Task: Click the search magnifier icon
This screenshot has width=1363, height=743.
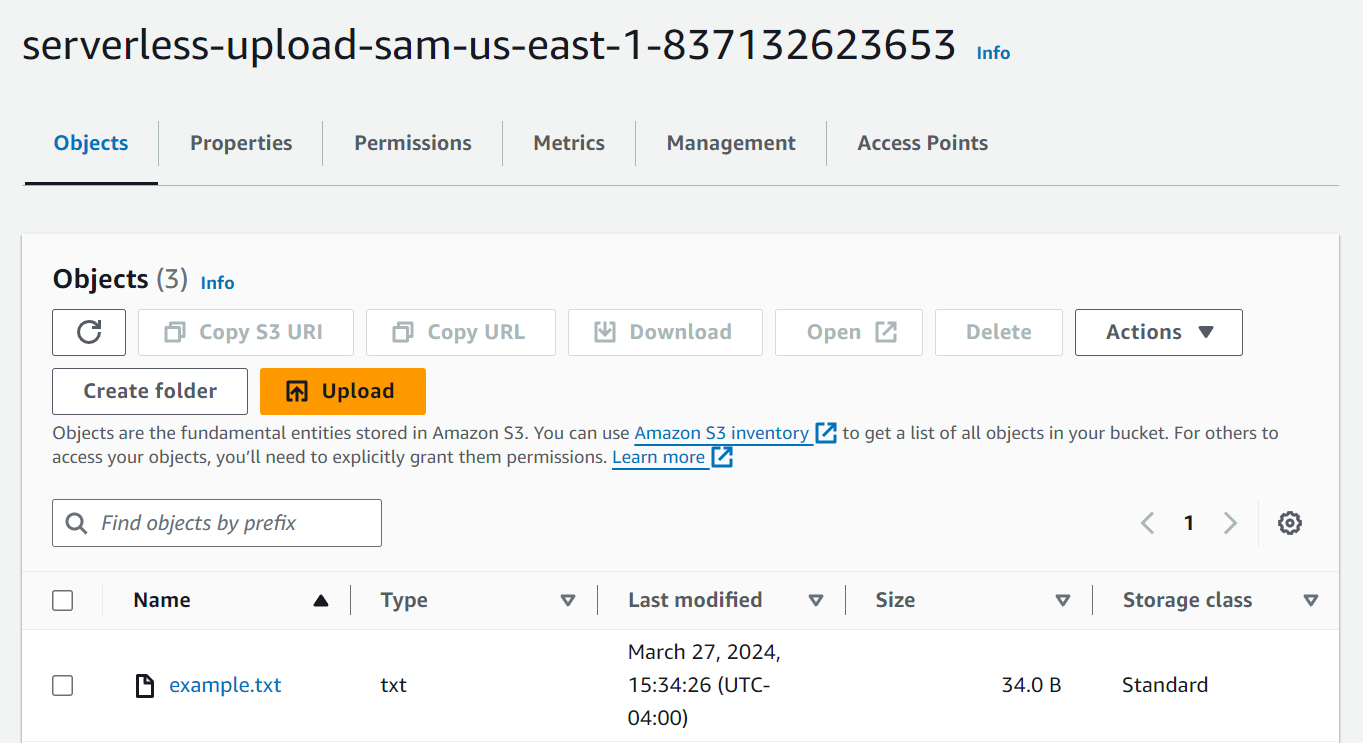Action: 76,523
